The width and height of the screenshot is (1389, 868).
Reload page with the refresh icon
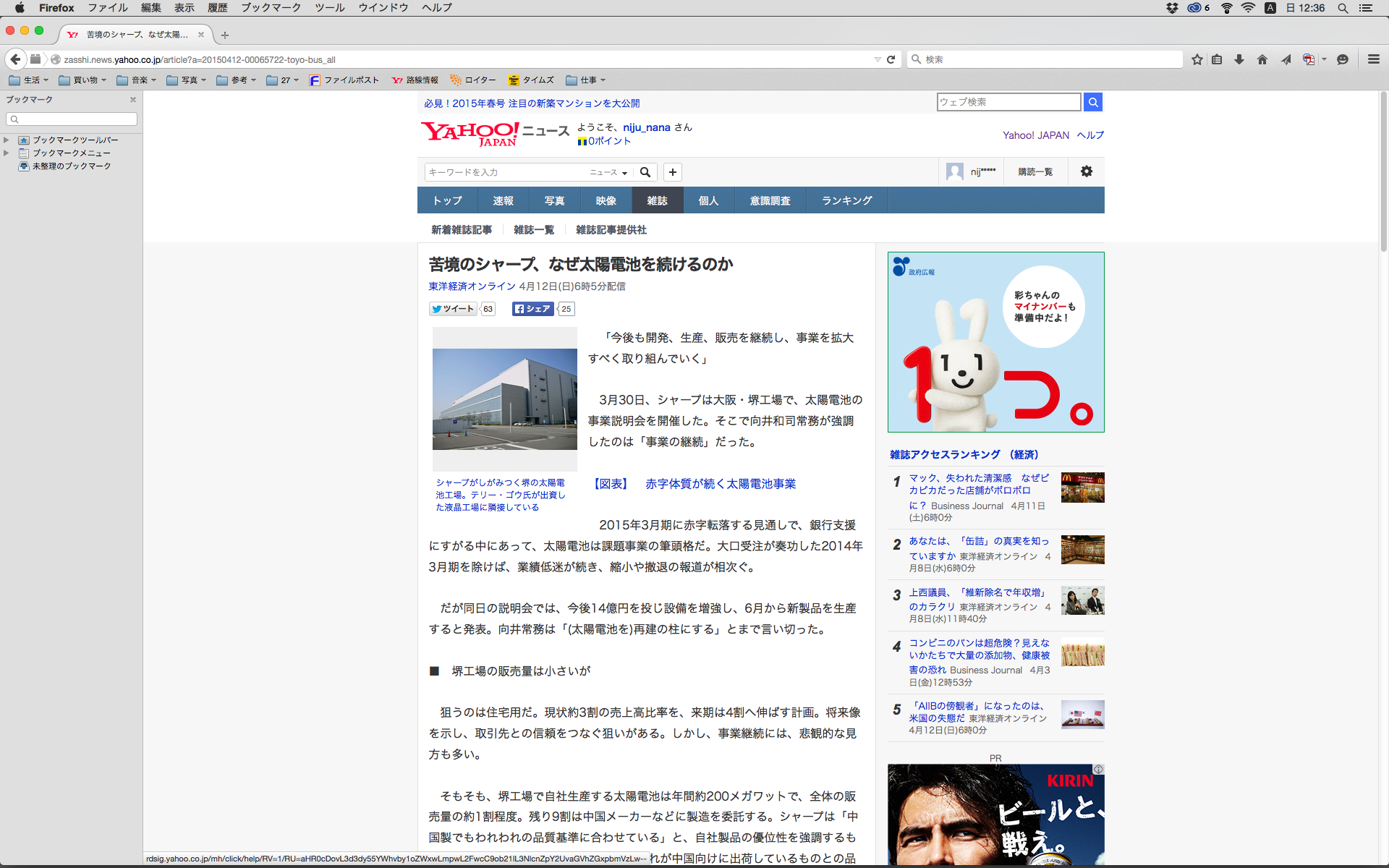(891, 59)
